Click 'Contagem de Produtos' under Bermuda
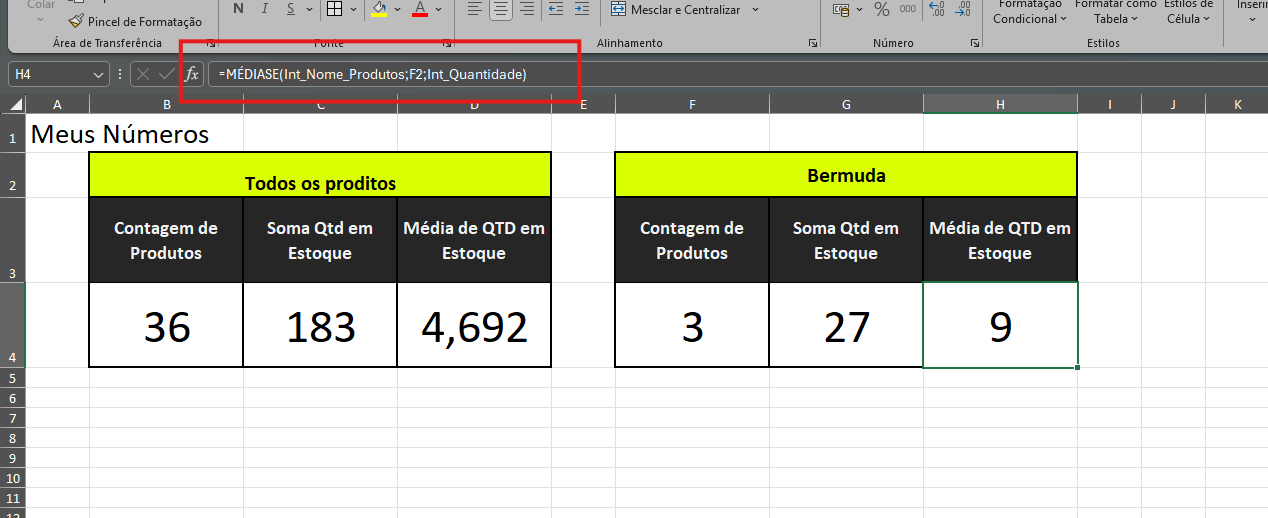This screenshot has height=518, width=1268. point(692,240)
